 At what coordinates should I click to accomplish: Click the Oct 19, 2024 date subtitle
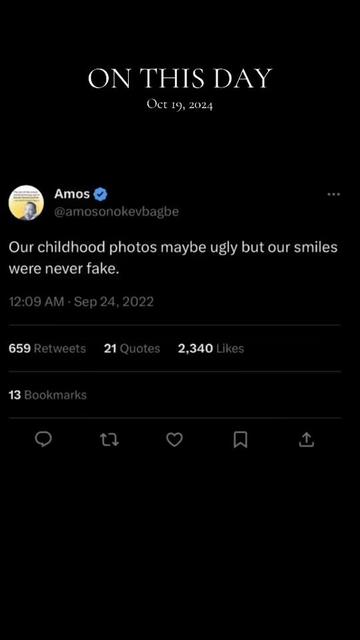pyautogui.click(x=180, y=105)
